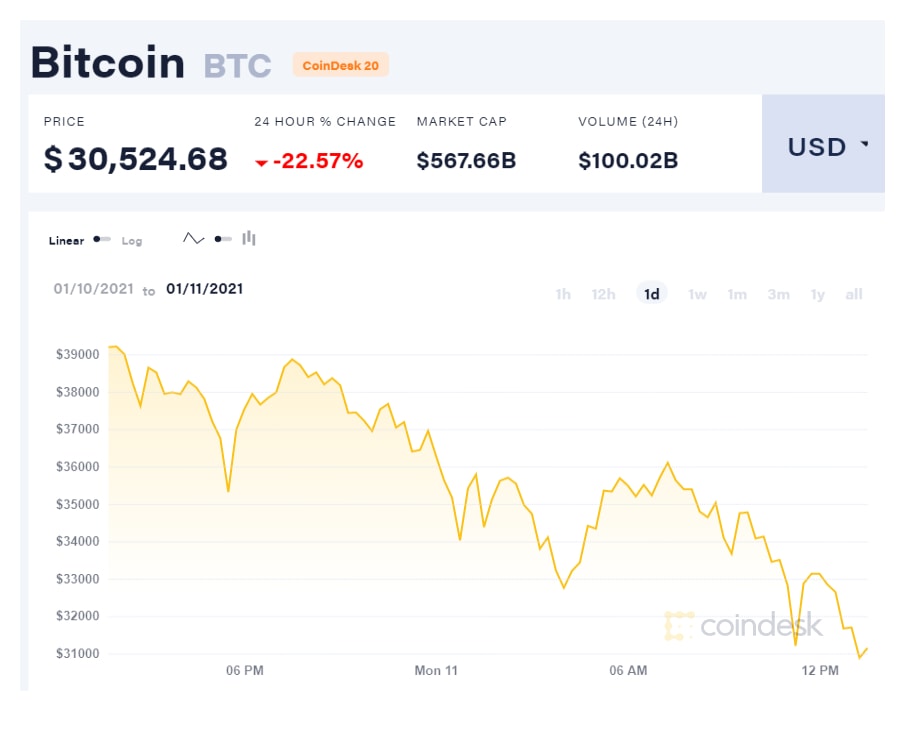The width and height of the screenshot is (905, 751).
Task: Switch chart scale to Log
Action: (x=131, y=240)
